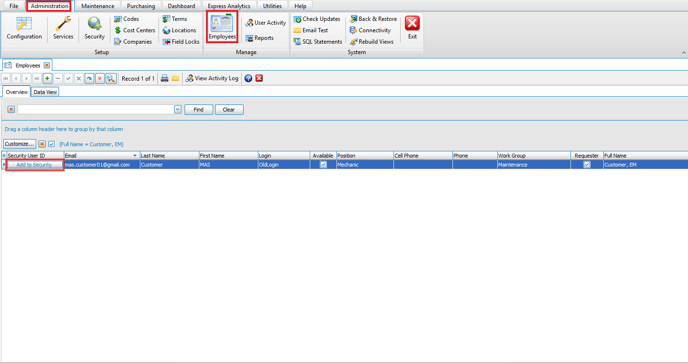Screen dimensions: 688x363
Task: Run the Email Test
Action: 311,30
